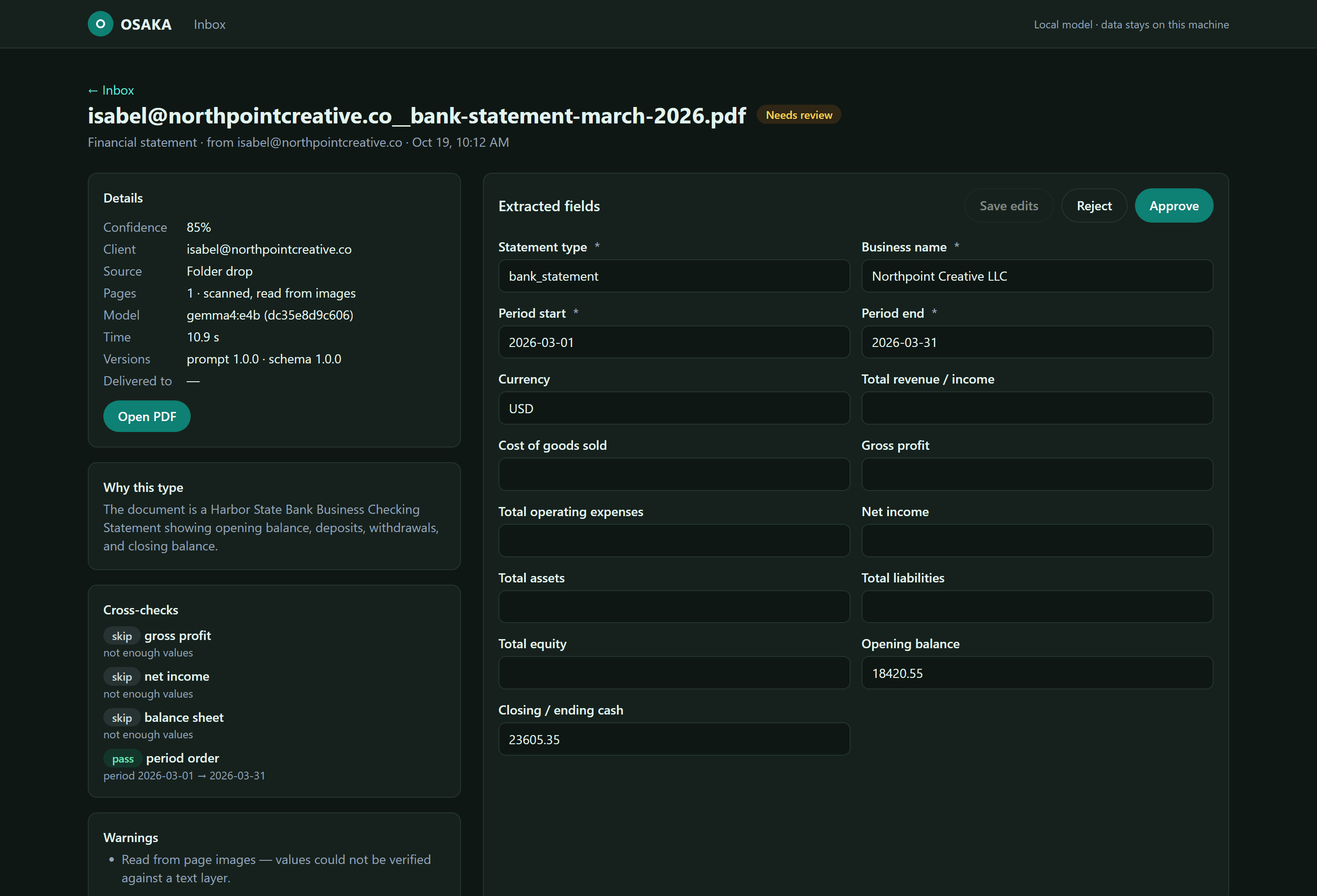
Task: Go back via the ← Inbox link
Action: [111, 90]
